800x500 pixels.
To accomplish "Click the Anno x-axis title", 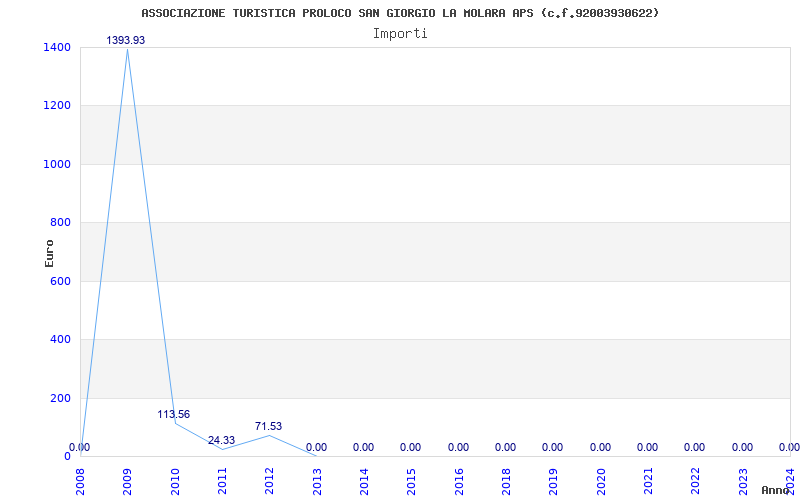I will click(x=776, y=490).
